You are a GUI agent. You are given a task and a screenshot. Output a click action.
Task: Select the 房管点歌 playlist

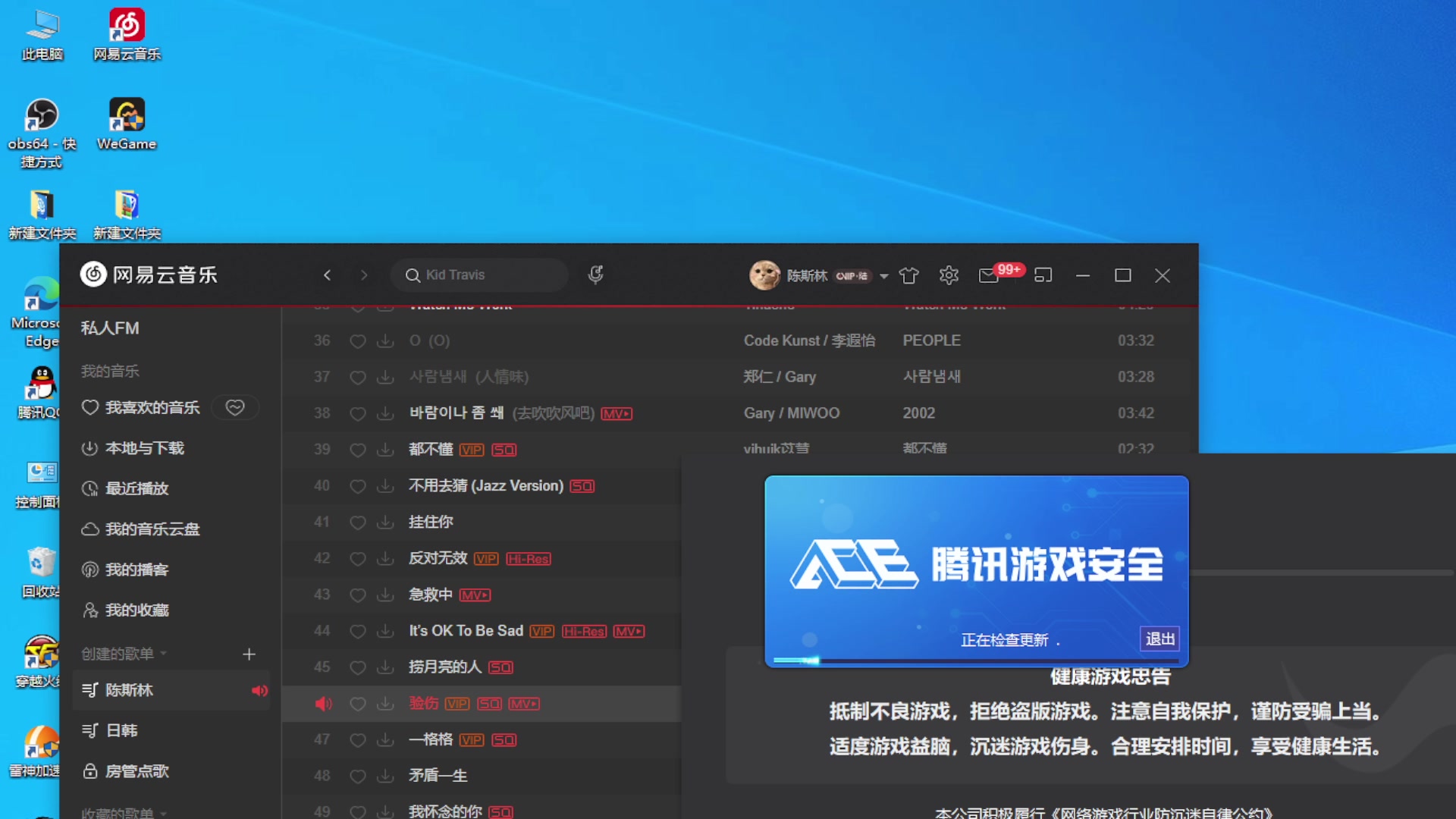tap(171, 771)
